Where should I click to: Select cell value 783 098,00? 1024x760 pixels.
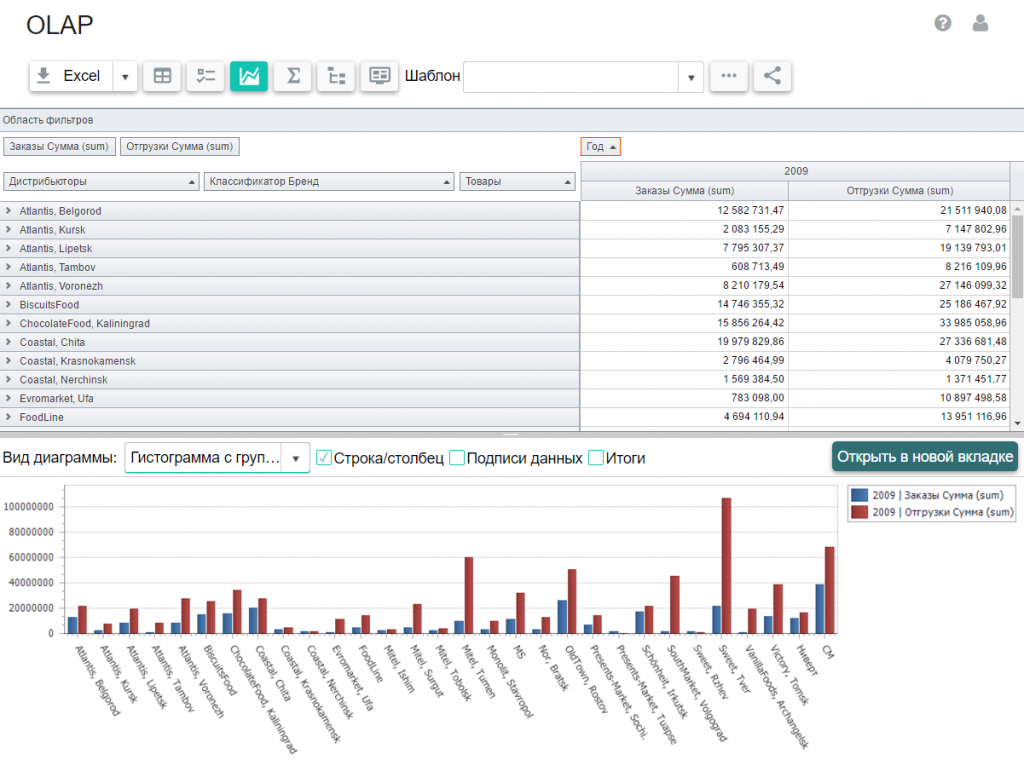(x=684, y=398)
